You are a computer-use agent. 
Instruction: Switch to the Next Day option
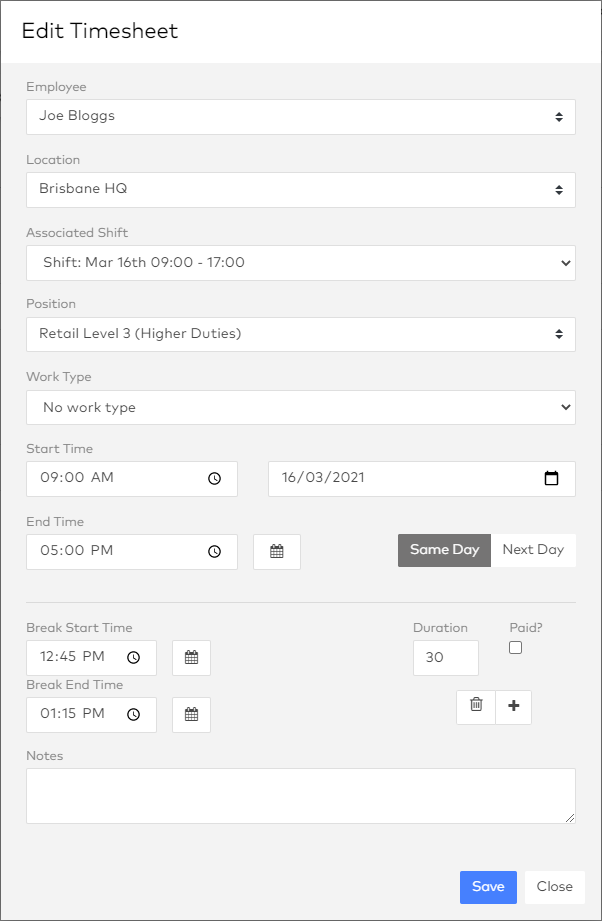point(533,550)
